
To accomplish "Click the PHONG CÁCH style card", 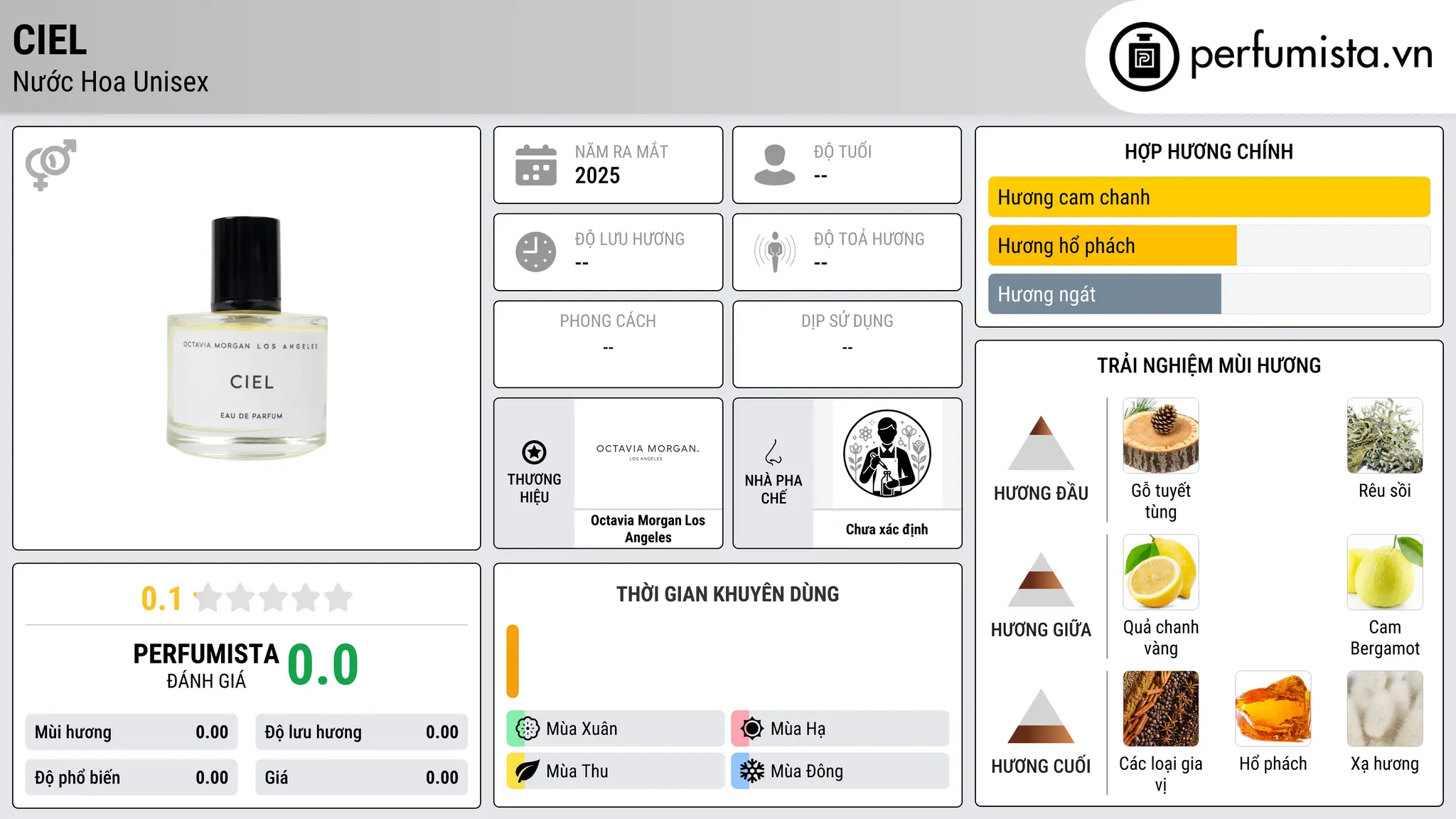I will click(608, 344).
